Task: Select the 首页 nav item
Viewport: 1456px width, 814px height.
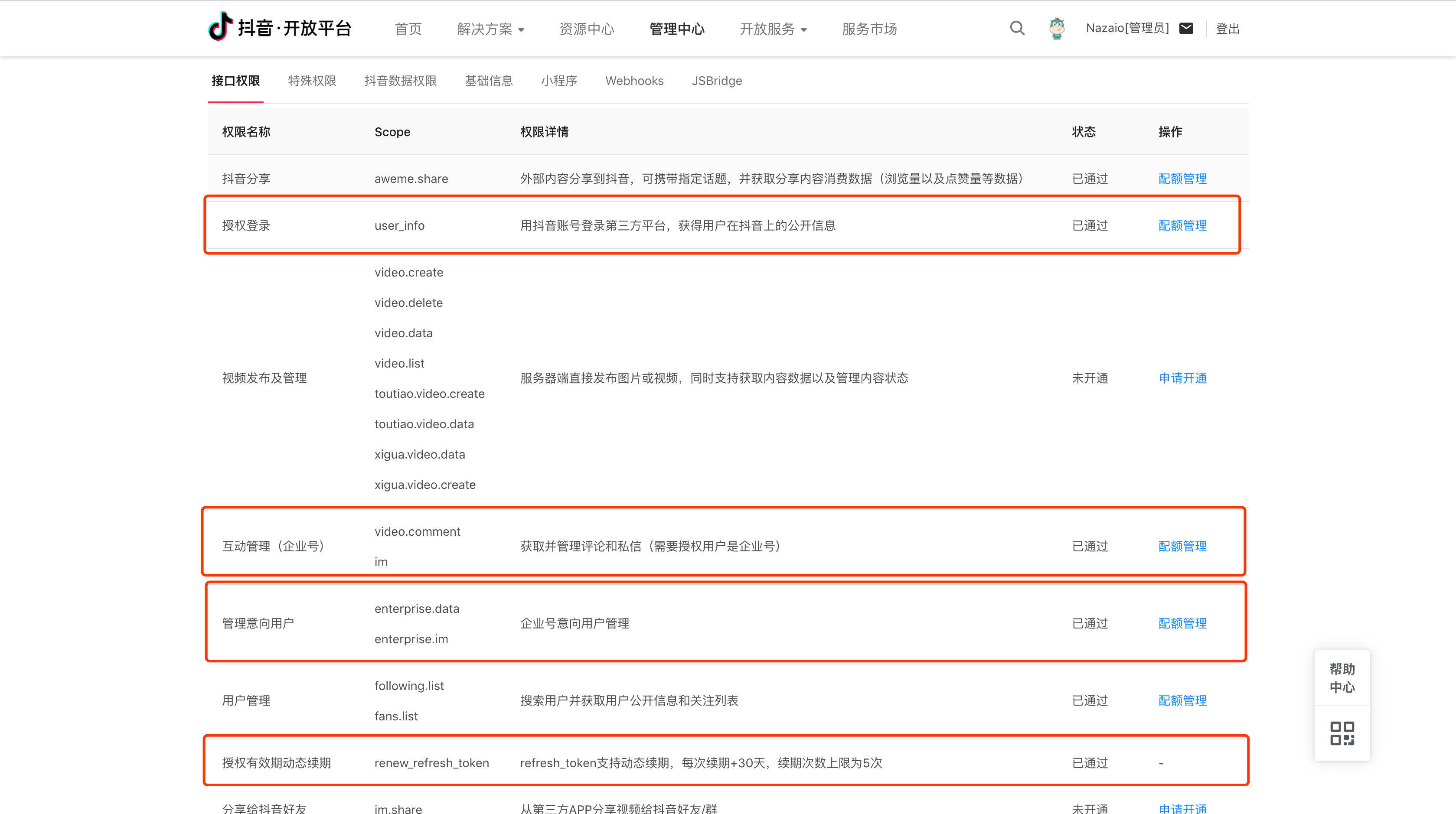Action: [408, 29]
